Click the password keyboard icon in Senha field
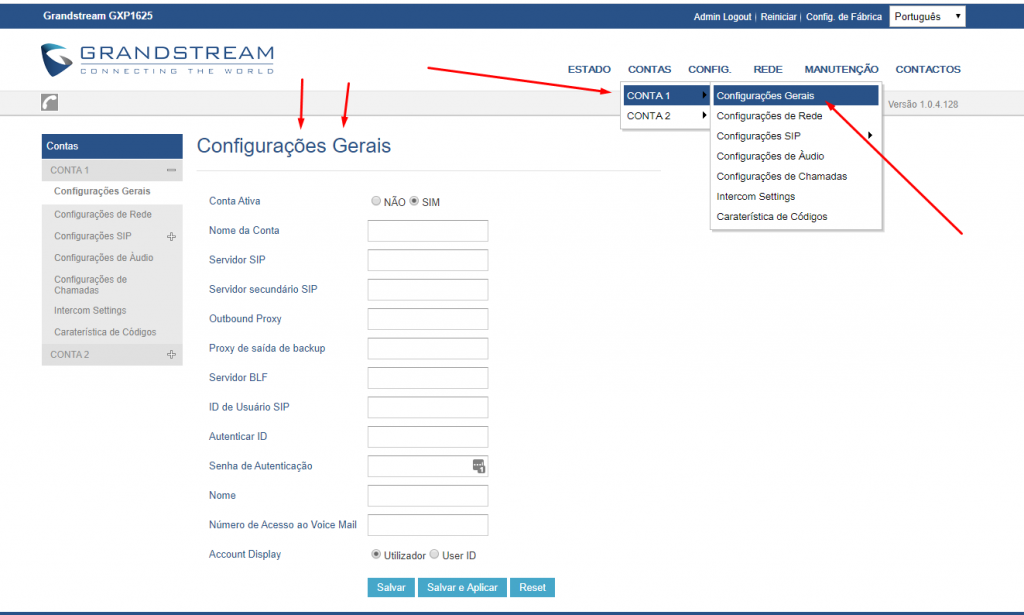1024x615 pixels. point(479,466)
